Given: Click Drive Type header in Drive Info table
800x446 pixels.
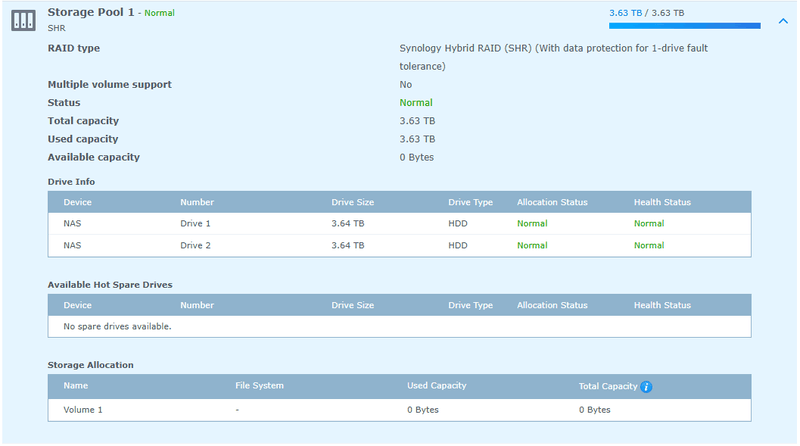Looking at the screenshot, I should 470,202.
